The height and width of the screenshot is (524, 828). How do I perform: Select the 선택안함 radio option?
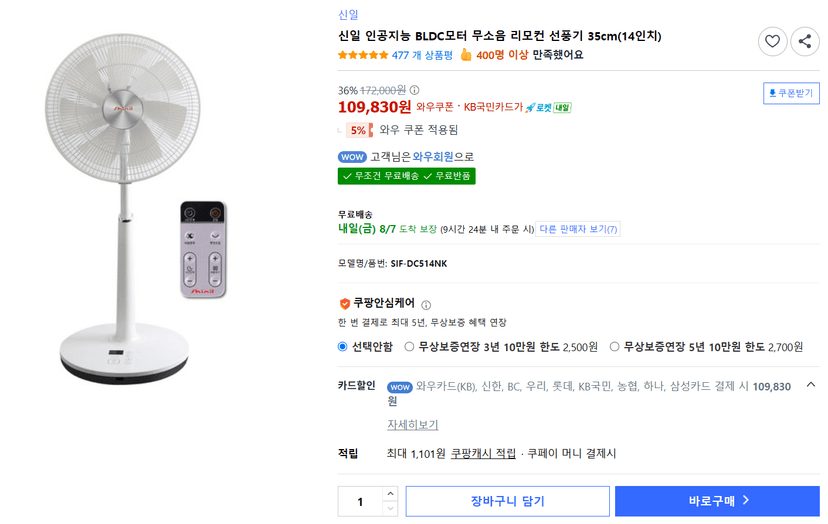click(x=343, y=347)
